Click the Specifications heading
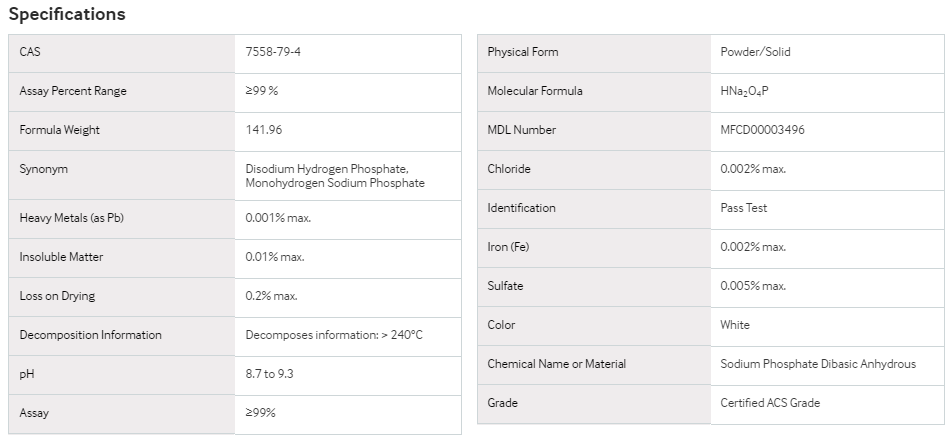The height and width of the screenshot is (439, 950). coord(67,14)
